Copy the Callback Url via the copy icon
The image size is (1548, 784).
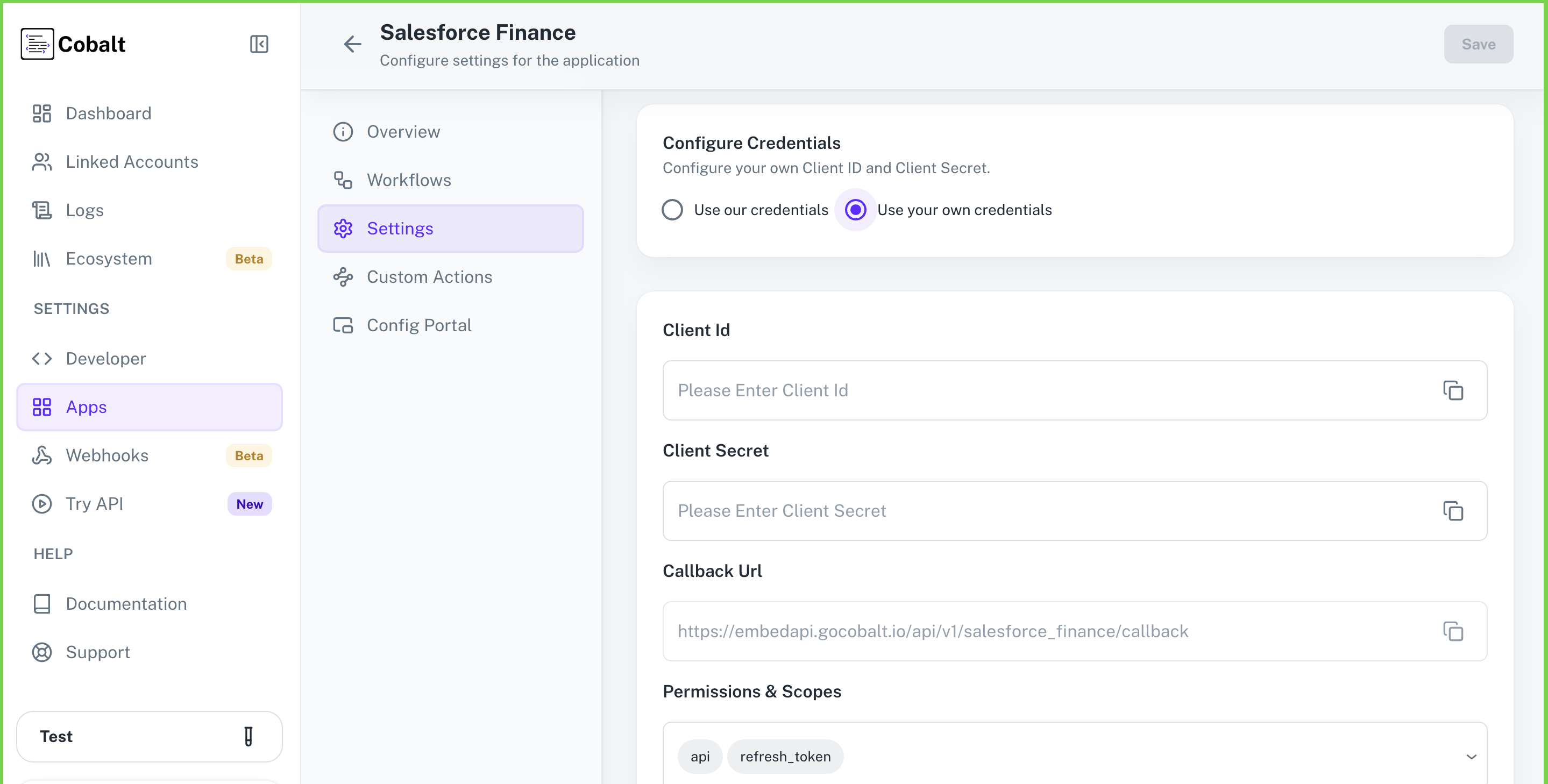(1454, 631)
